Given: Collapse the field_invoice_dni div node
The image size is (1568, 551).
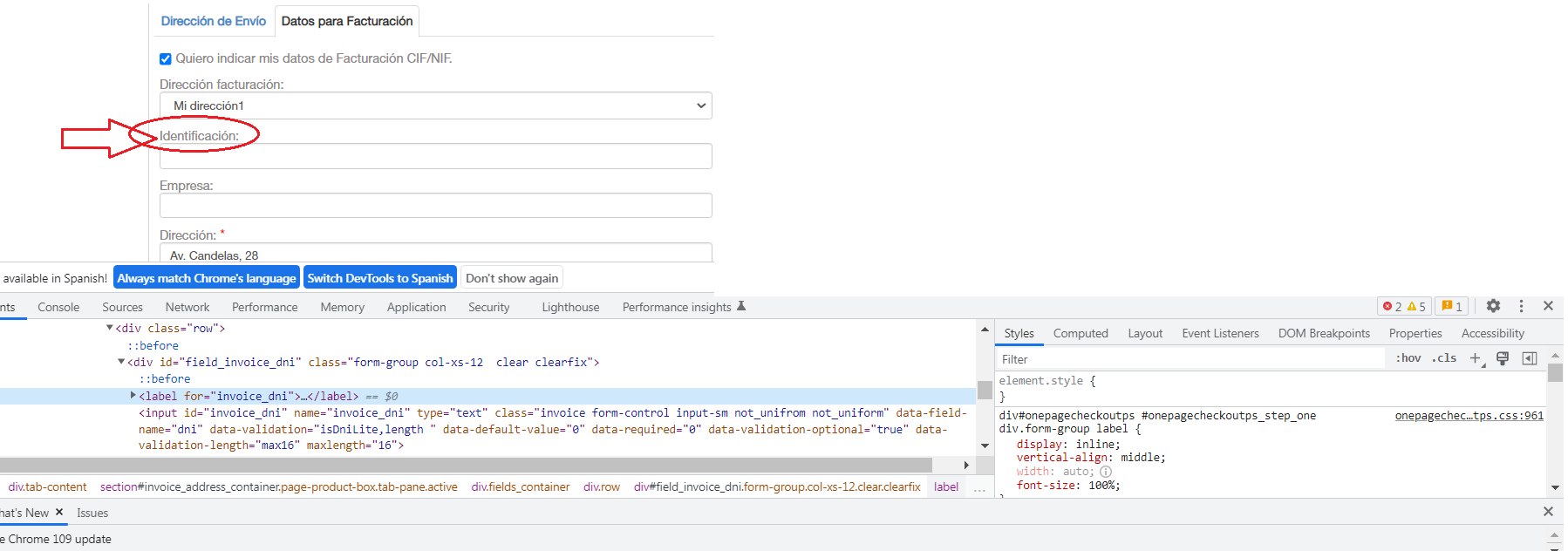Looking at the screenshot, I should (x=121, y=362).
